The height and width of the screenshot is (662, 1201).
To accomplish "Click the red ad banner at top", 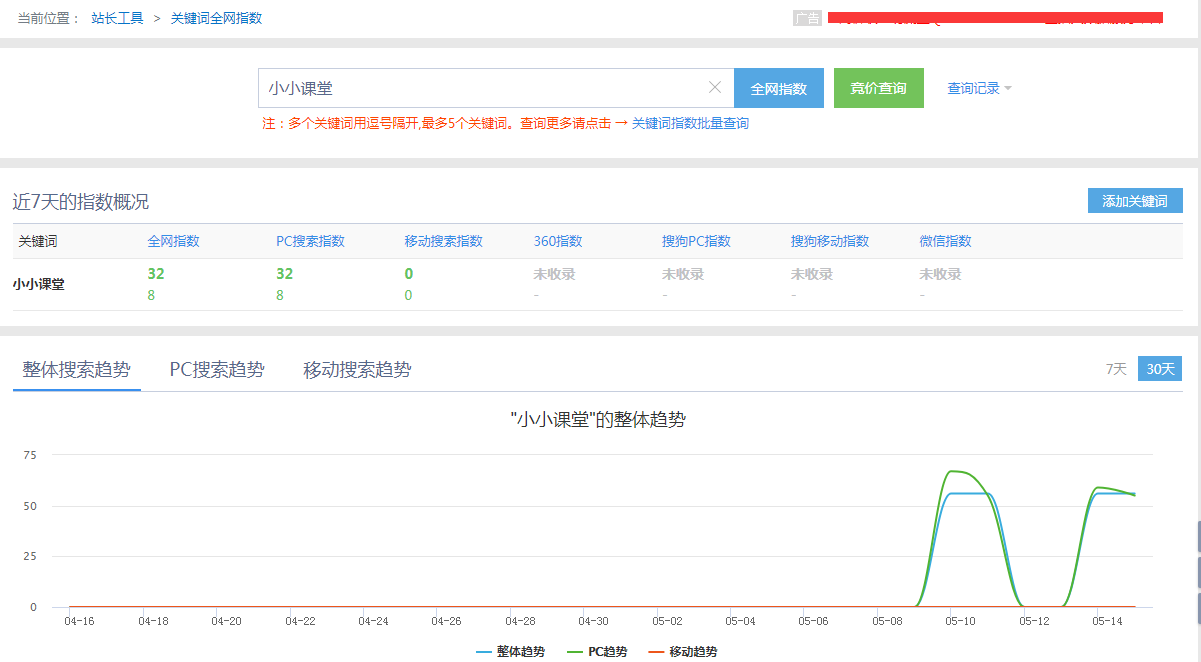I will [x=995, y=18].
